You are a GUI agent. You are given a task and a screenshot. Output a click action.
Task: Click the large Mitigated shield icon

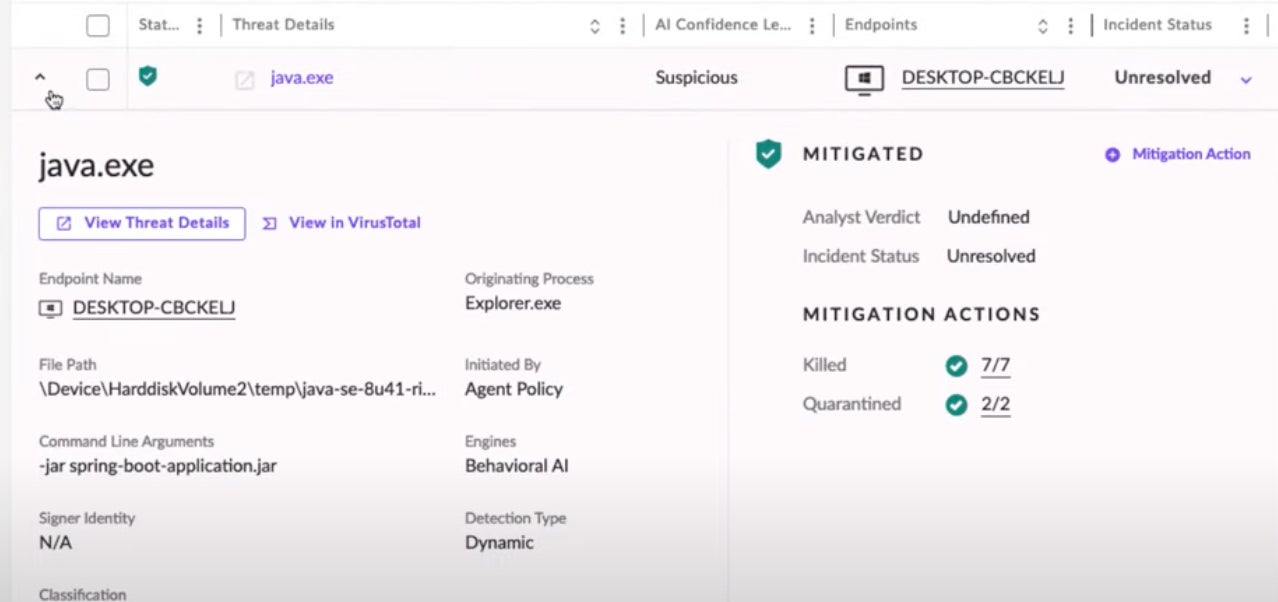[x=768, y=155]
